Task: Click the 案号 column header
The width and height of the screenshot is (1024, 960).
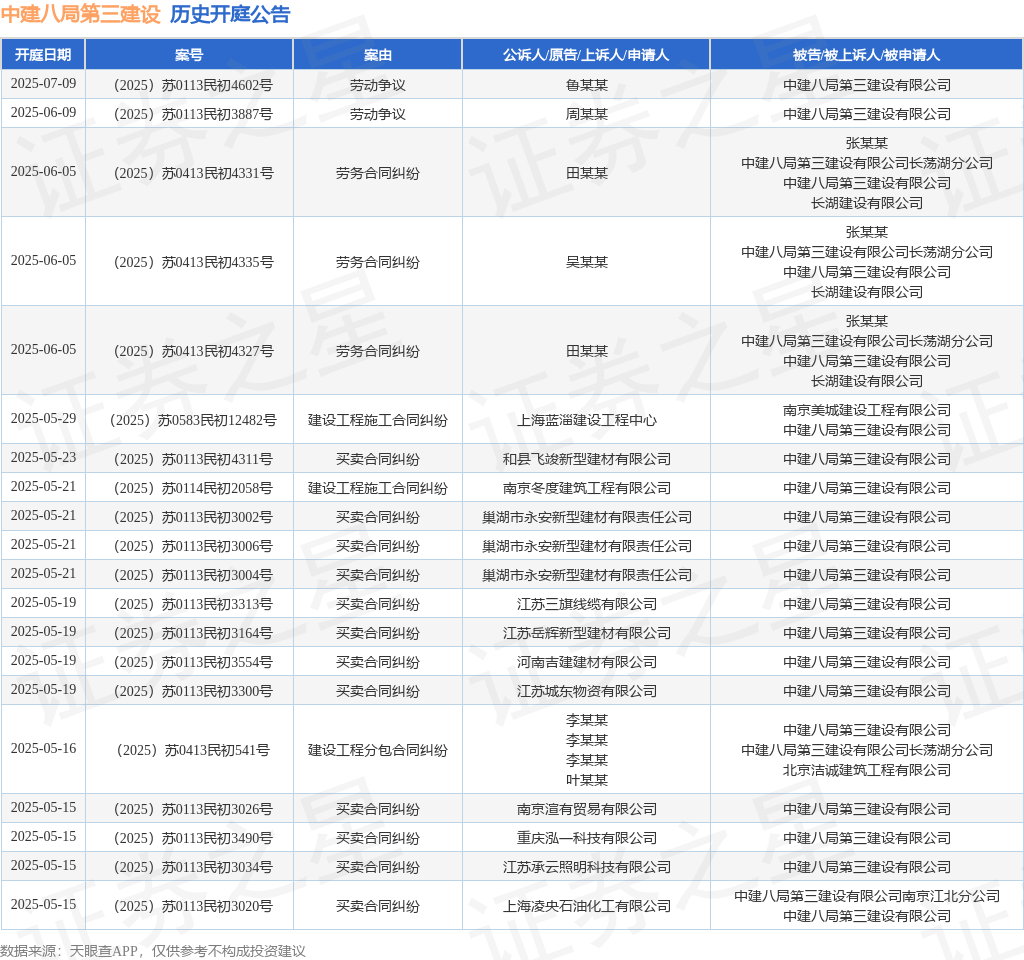Action: 189,55
